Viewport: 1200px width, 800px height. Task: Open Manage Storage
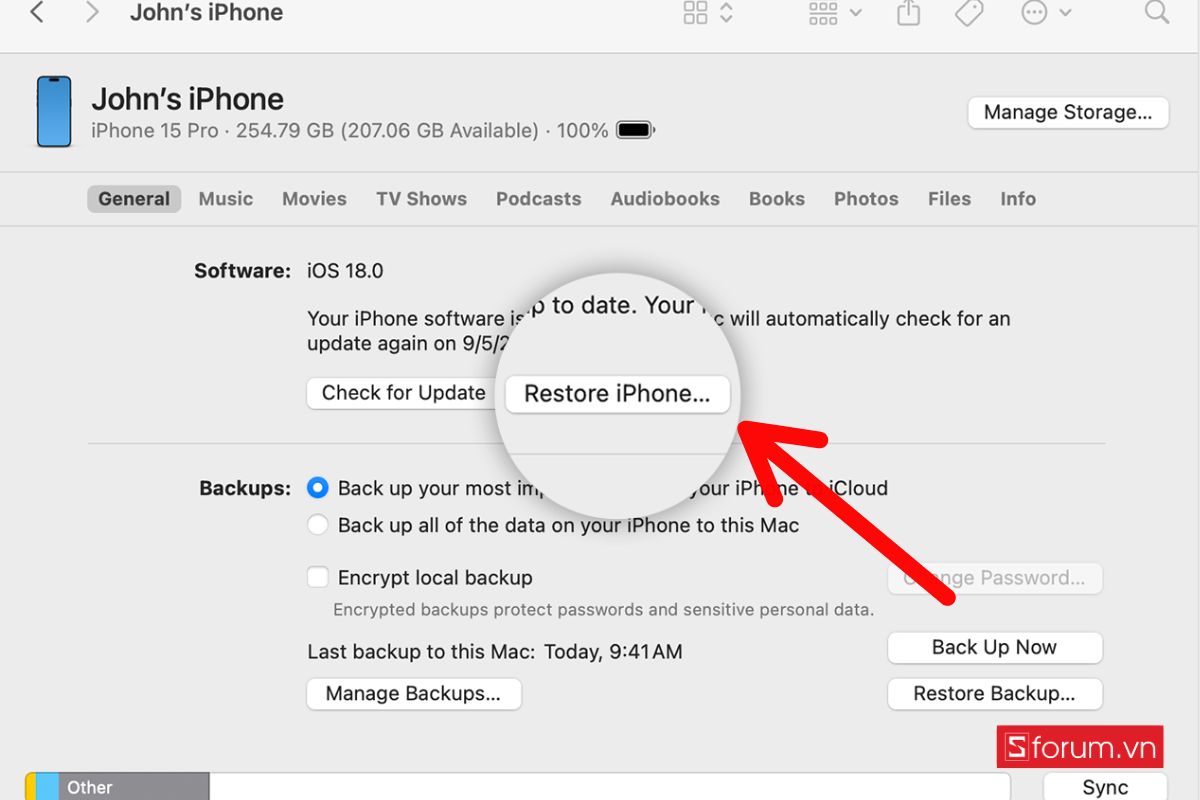pos(1068,112)
